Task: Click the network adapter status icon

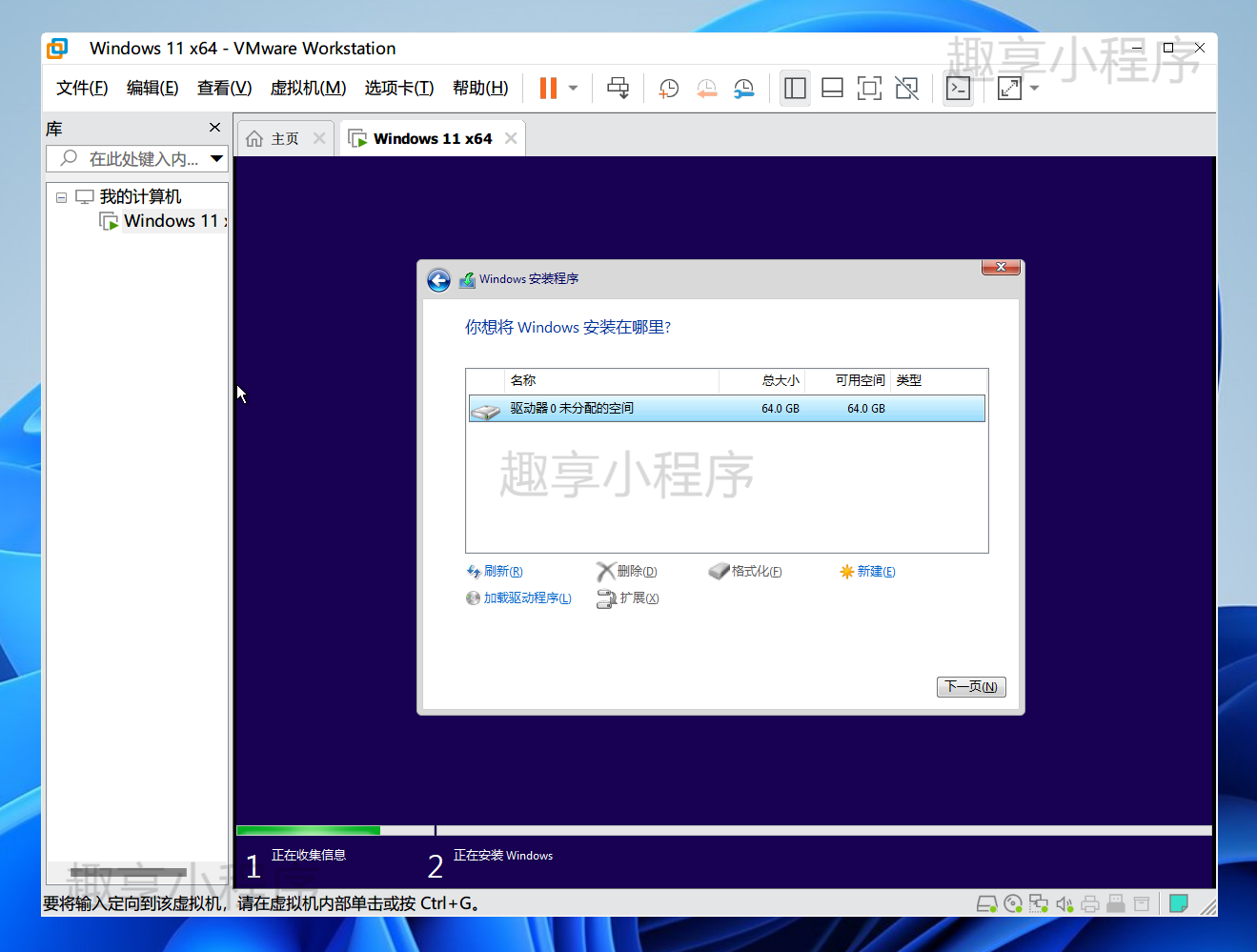Action: tap(1039, 903)
